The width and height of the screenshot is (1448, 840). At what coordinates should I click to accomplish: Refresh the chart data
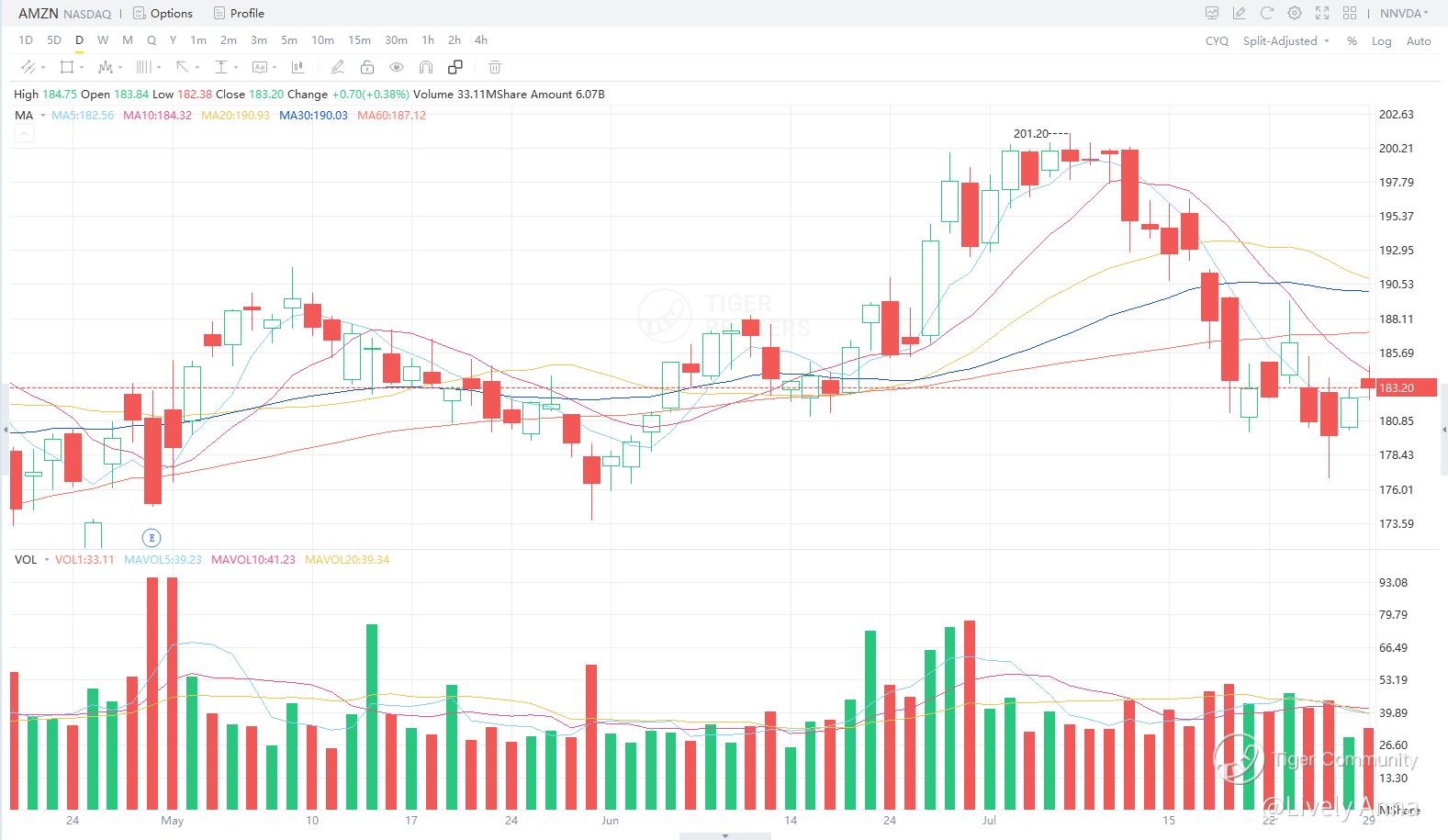tap(1267, 13)
